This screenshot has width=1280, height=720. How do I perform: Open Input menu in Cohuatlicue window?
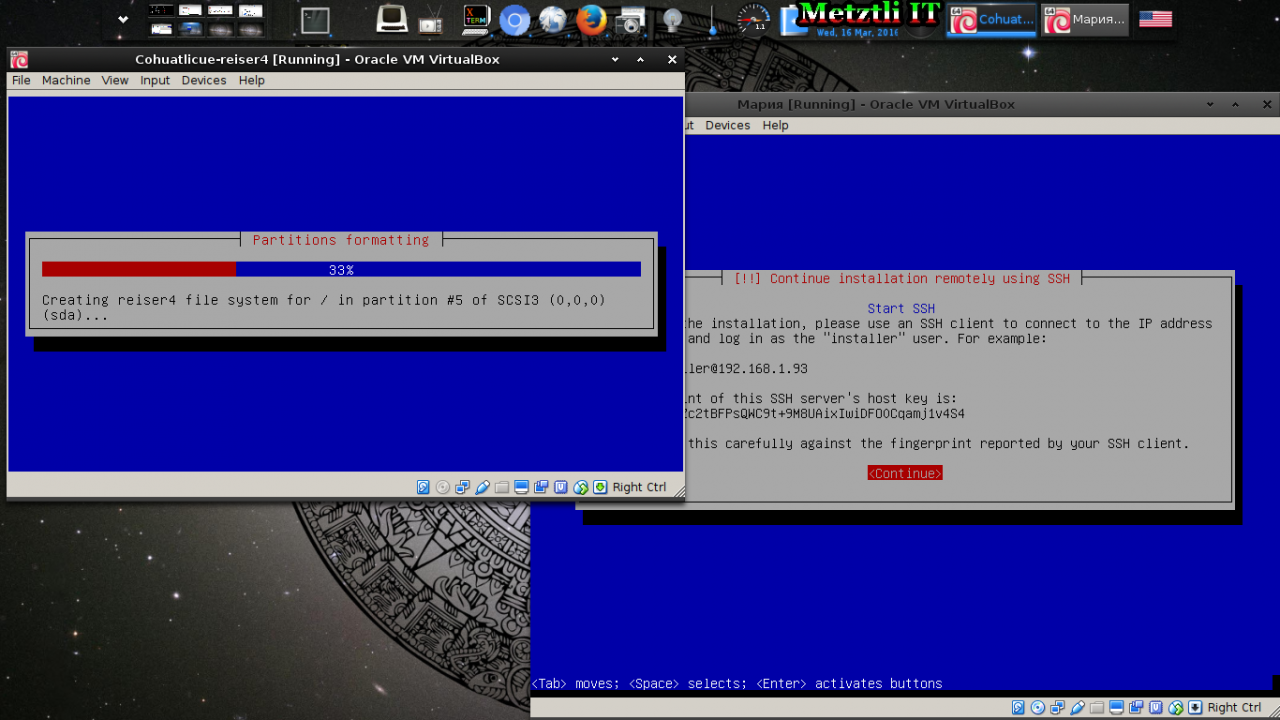(x=155, y=80)
